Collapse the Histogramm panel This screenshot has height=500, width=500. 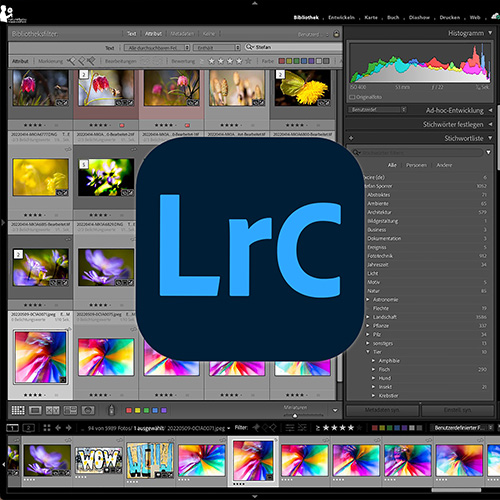(x=490, y=33)
